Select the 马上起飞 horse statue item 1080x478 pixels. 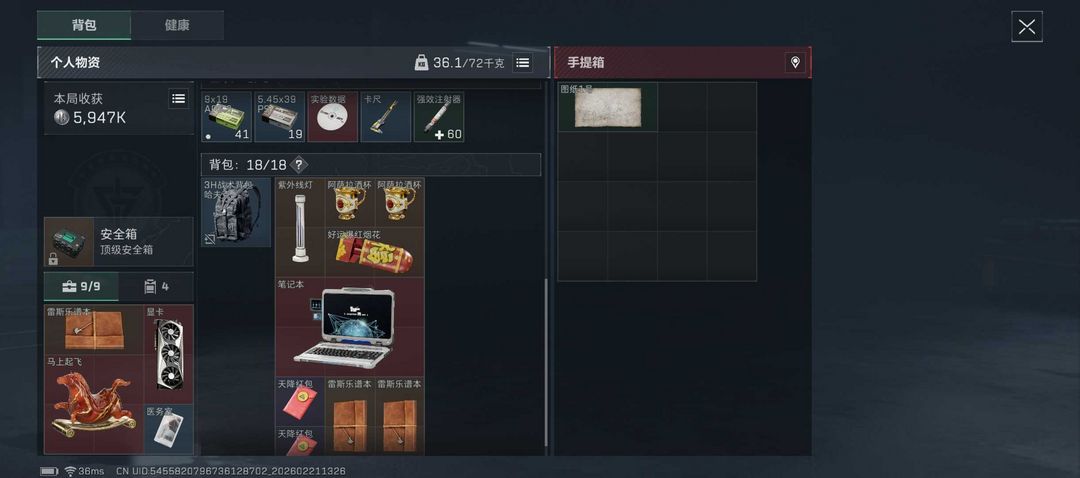click(94, 405)
